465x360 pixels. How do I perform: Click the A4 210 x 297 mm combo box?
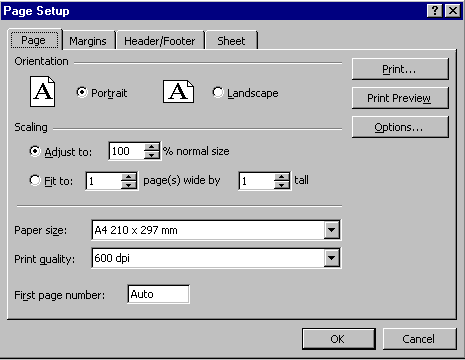[x=216, y=230]
